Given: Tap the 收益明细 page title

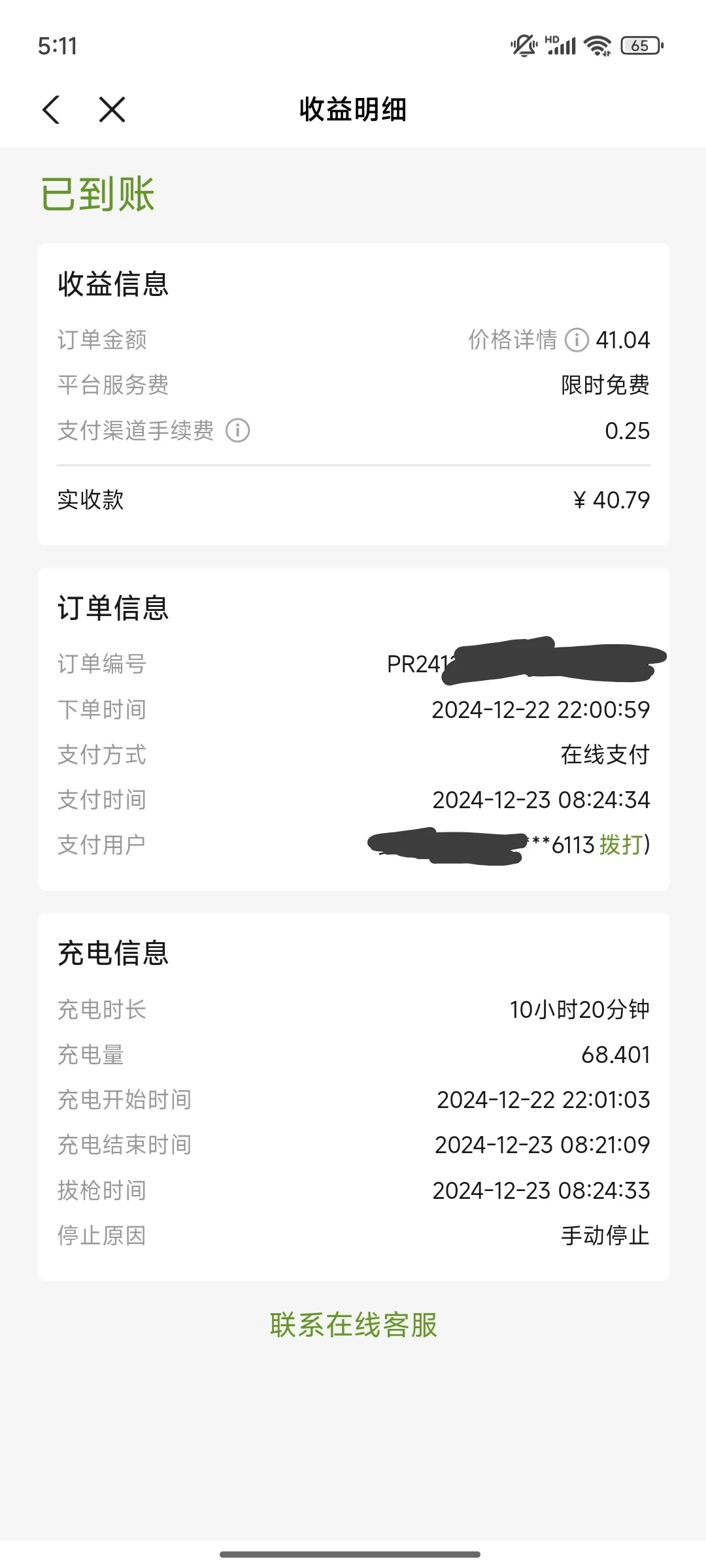Looking at the screenshot, I should click(354, 110).
